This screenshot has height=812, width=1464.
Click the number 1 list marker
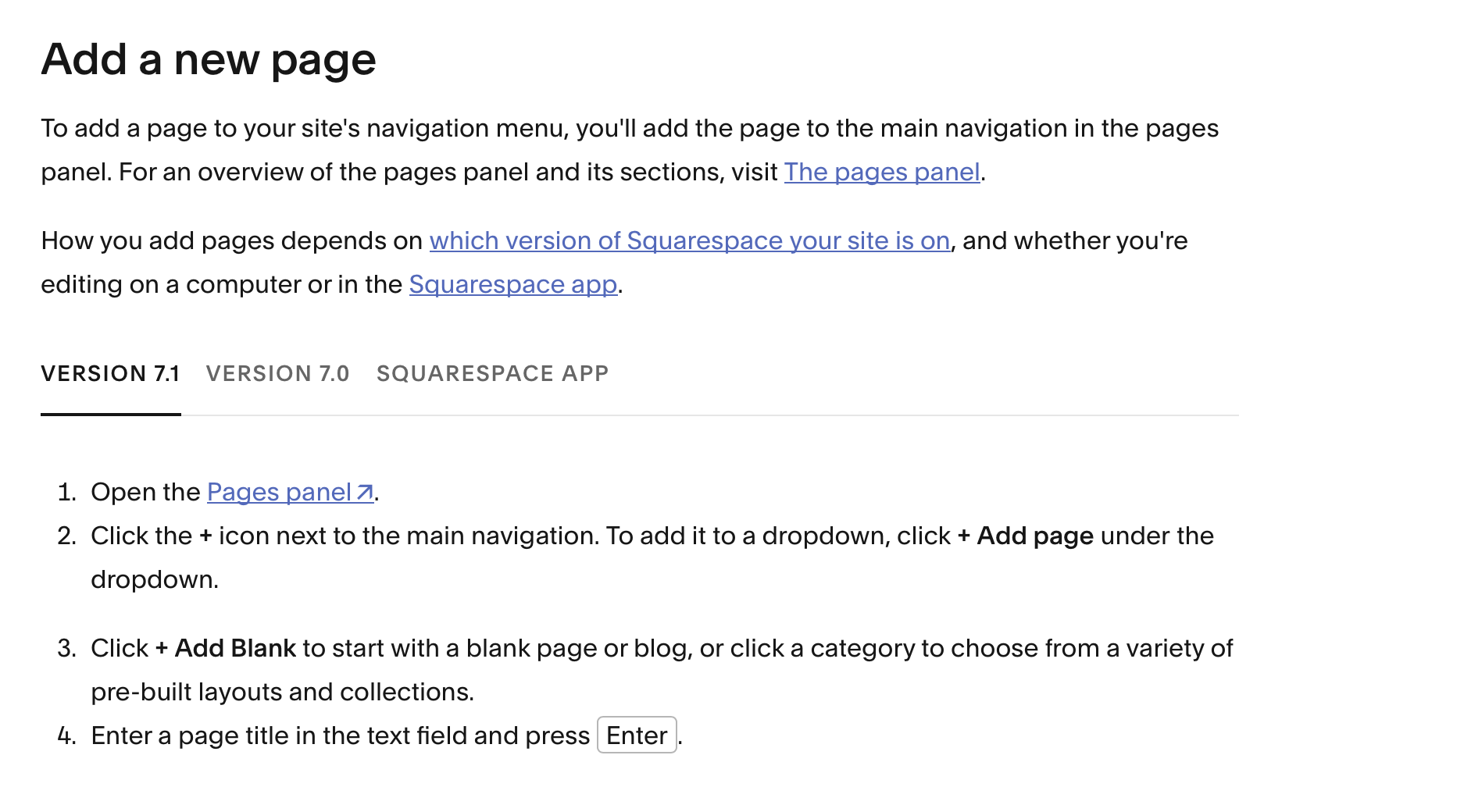point(67,492)
